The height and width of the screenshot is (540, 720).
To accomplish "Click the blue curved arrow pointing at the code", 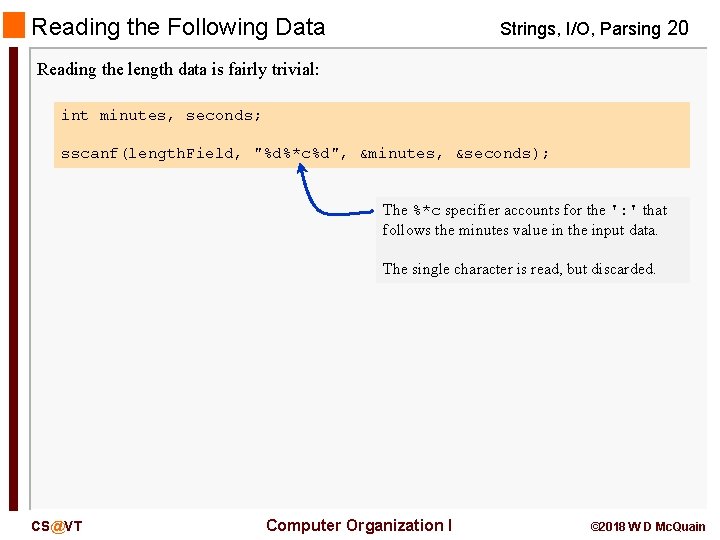I will 322,198.
